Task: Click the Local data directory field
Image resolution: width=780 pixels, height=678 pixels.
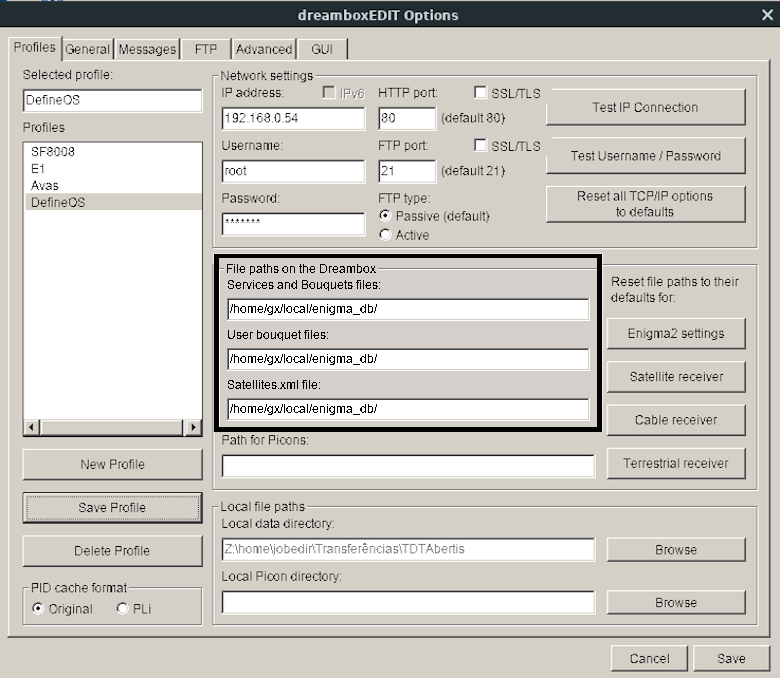Action: point(408,549)
